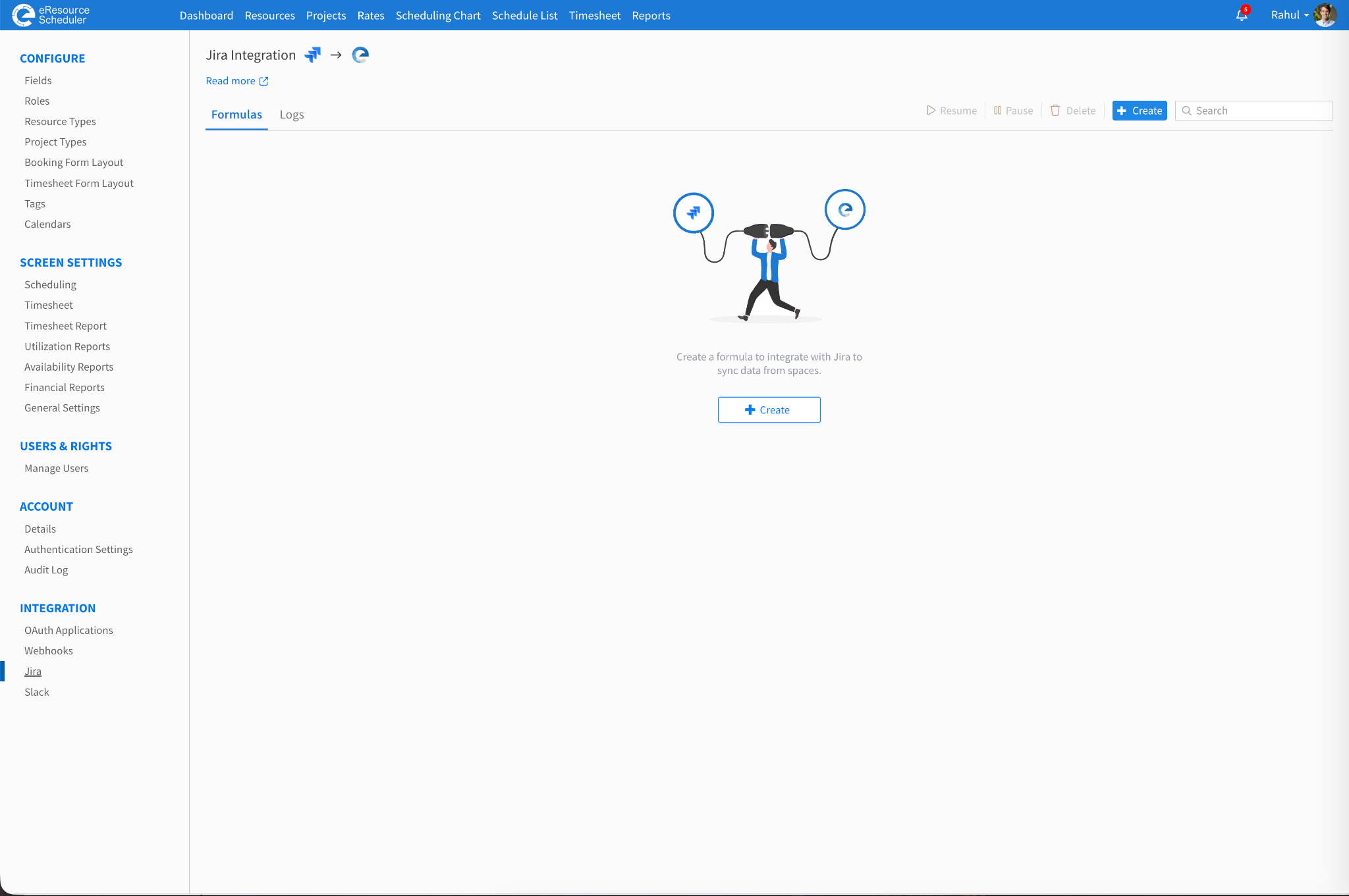Image resolution: width=1349 pixels, height=896 pixels.
Task: Open the Resources menu
Action: (270, 15)
